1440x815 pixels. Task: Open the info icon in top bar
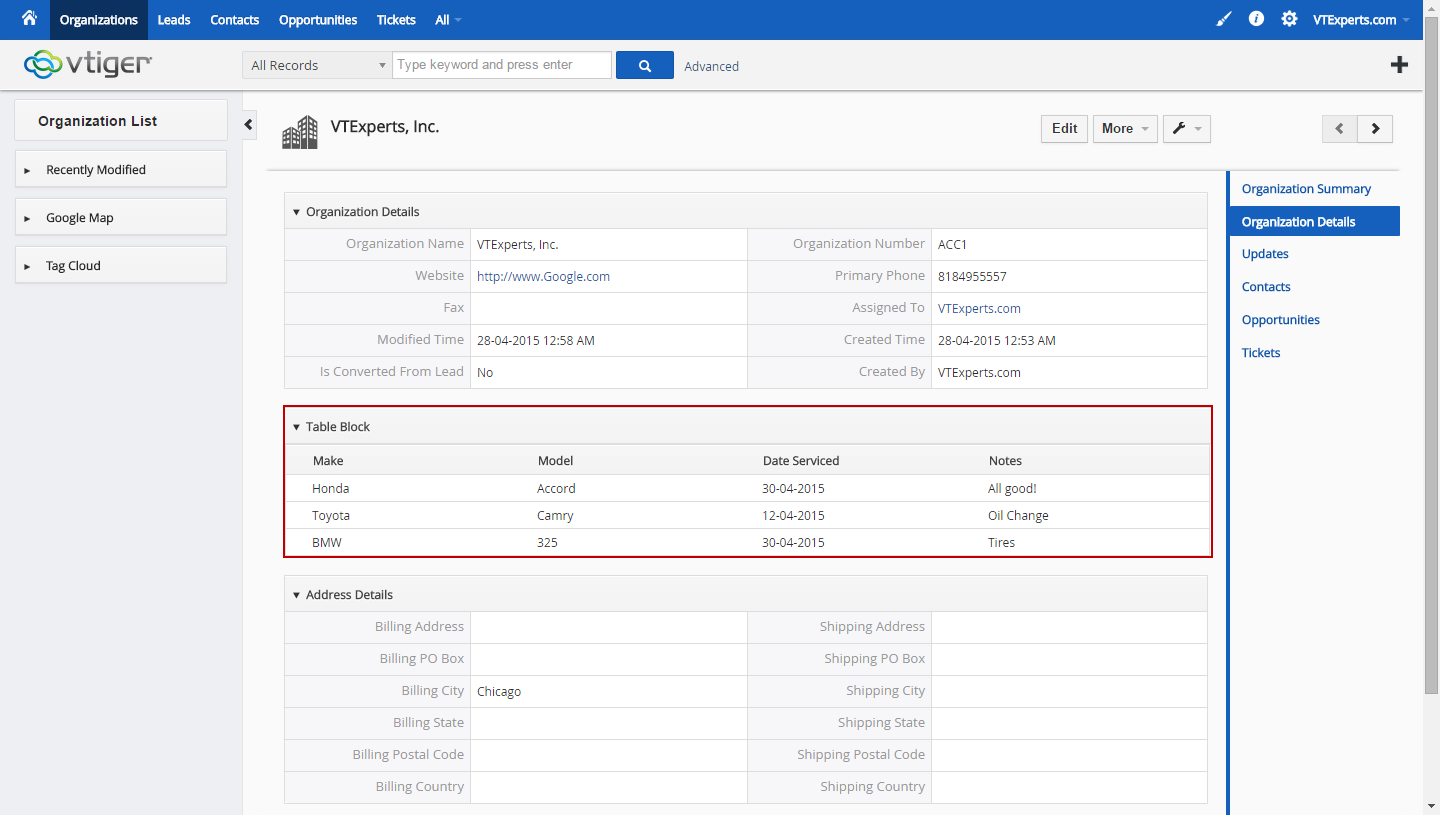click(x=1256, y=19)
